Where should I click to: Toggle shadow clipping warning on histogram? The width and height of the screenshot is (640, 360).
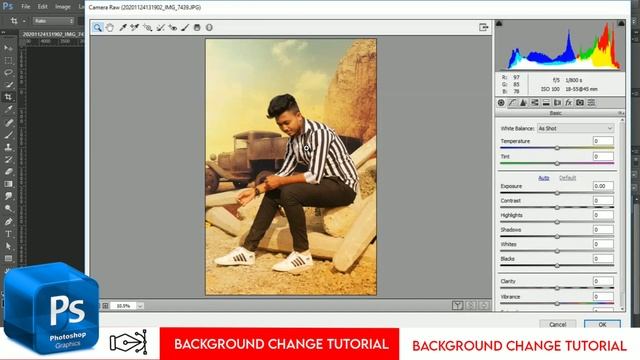pos(499,24)
